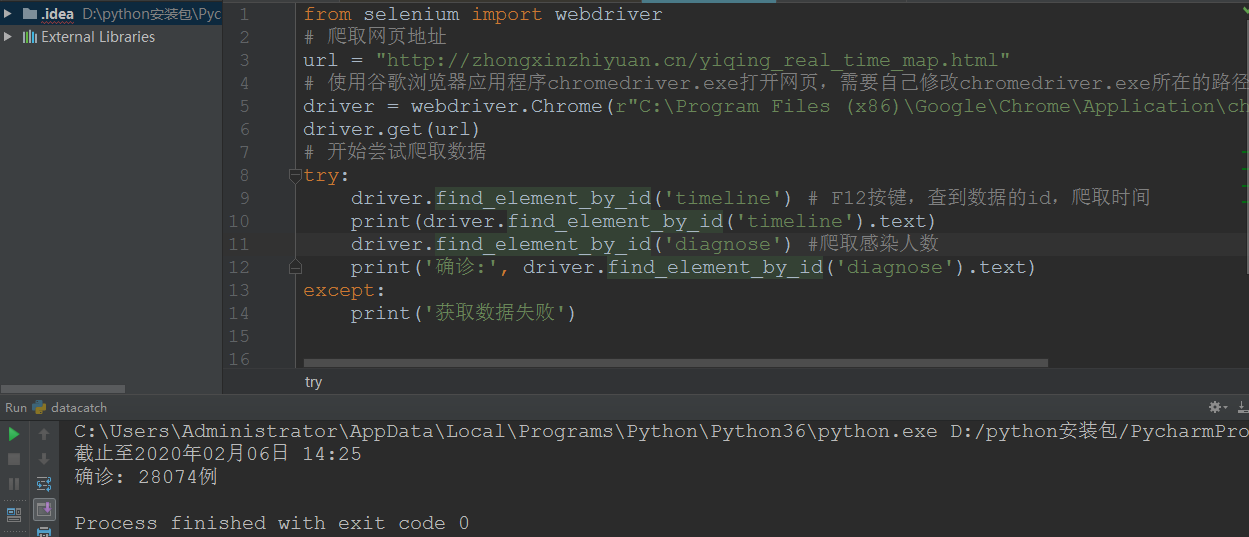Click 'driver.get(url)' on line 6

pyautogui.click(x=392, y=129)
